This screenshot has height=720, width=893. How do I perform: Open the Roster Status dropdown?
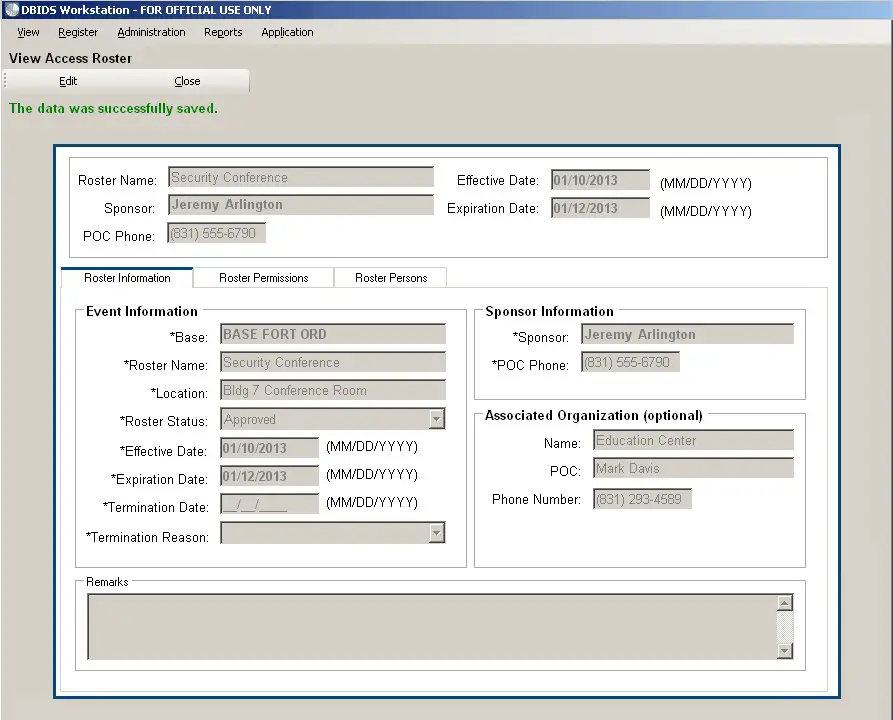[437, 418]
